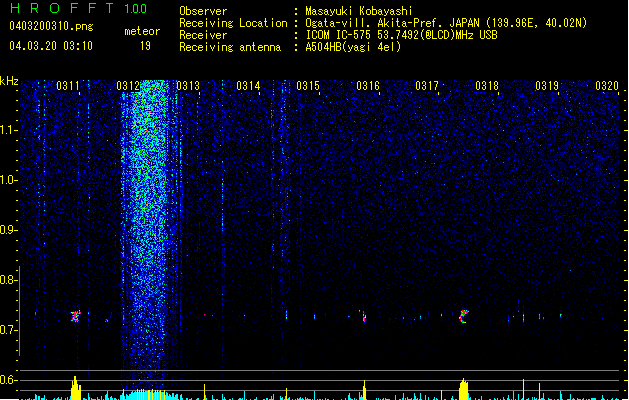629x400 pixels.
Task: Select the file name 0403200310.png
Action: pos(51,26)
